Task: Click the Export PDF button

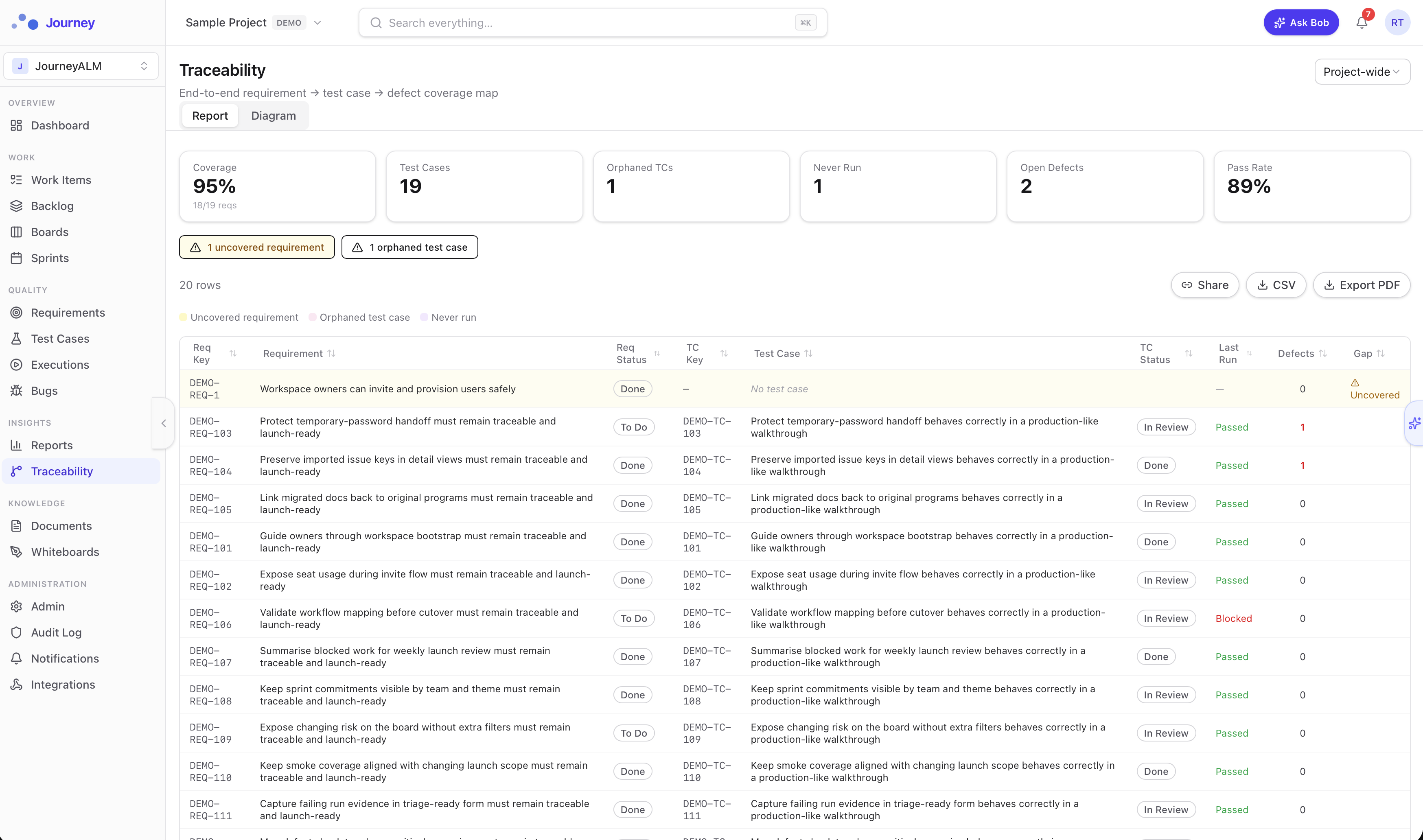Action: 1361,285
